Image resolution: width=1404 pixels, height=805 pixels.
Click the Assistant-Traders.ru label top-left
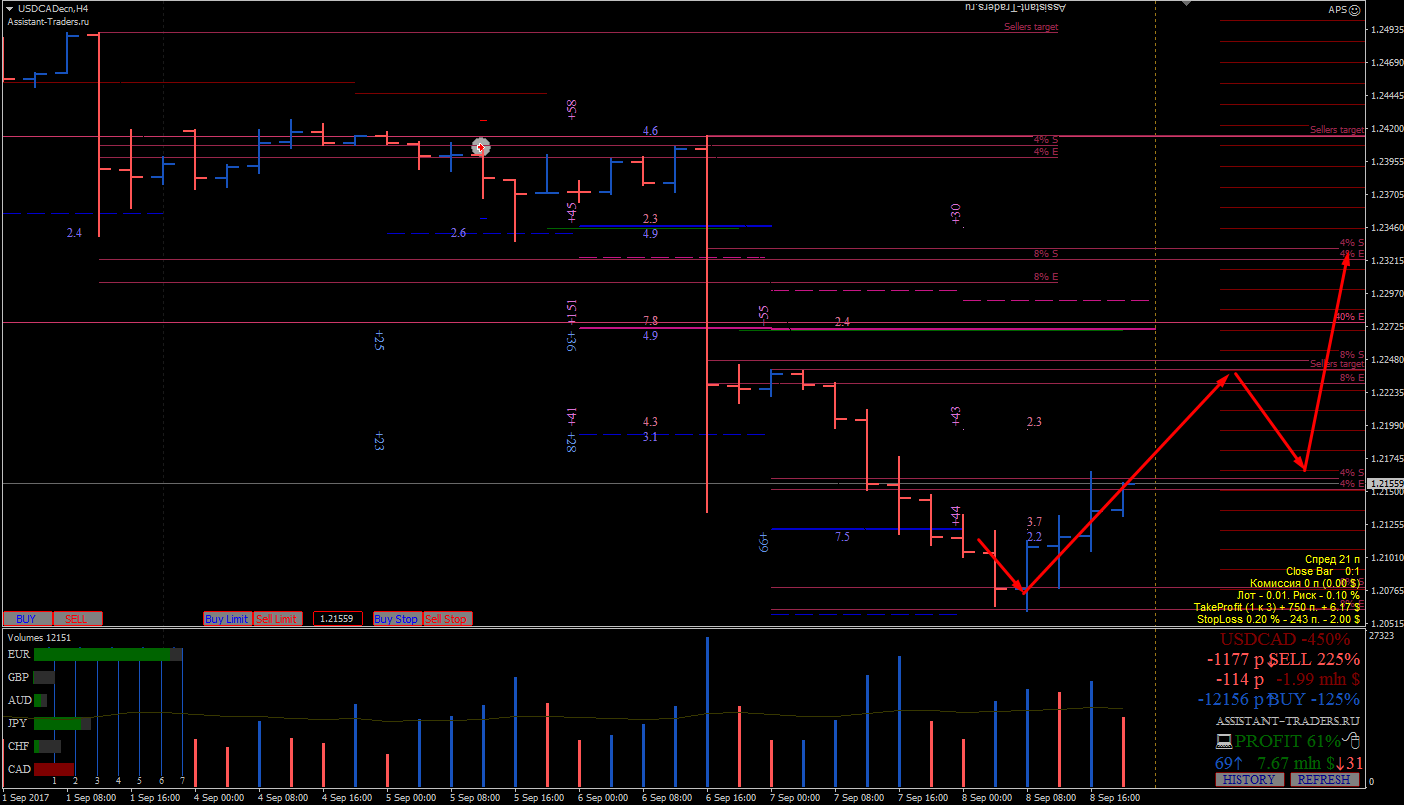point(48,21)
